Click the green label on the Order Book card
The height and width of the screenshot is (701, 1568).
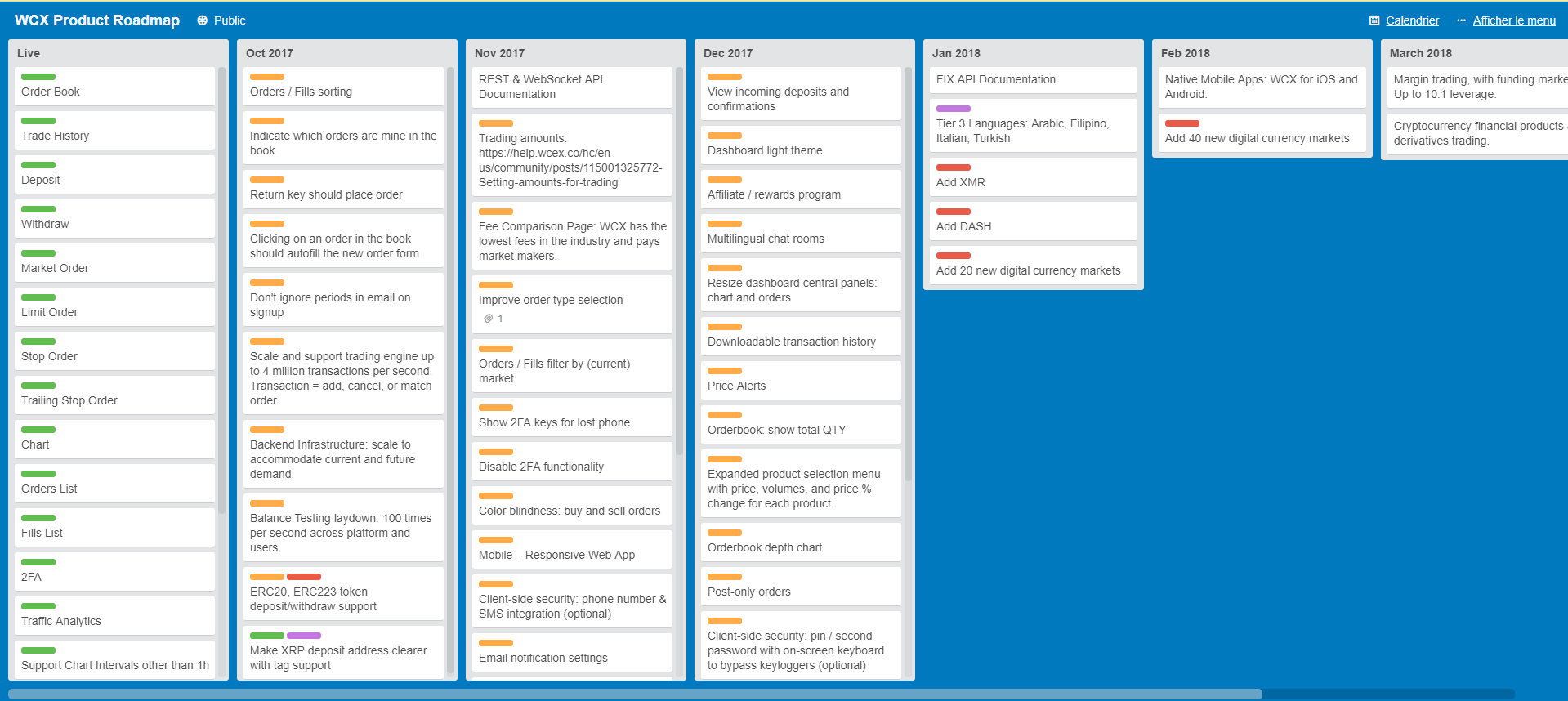coord(38,77)
